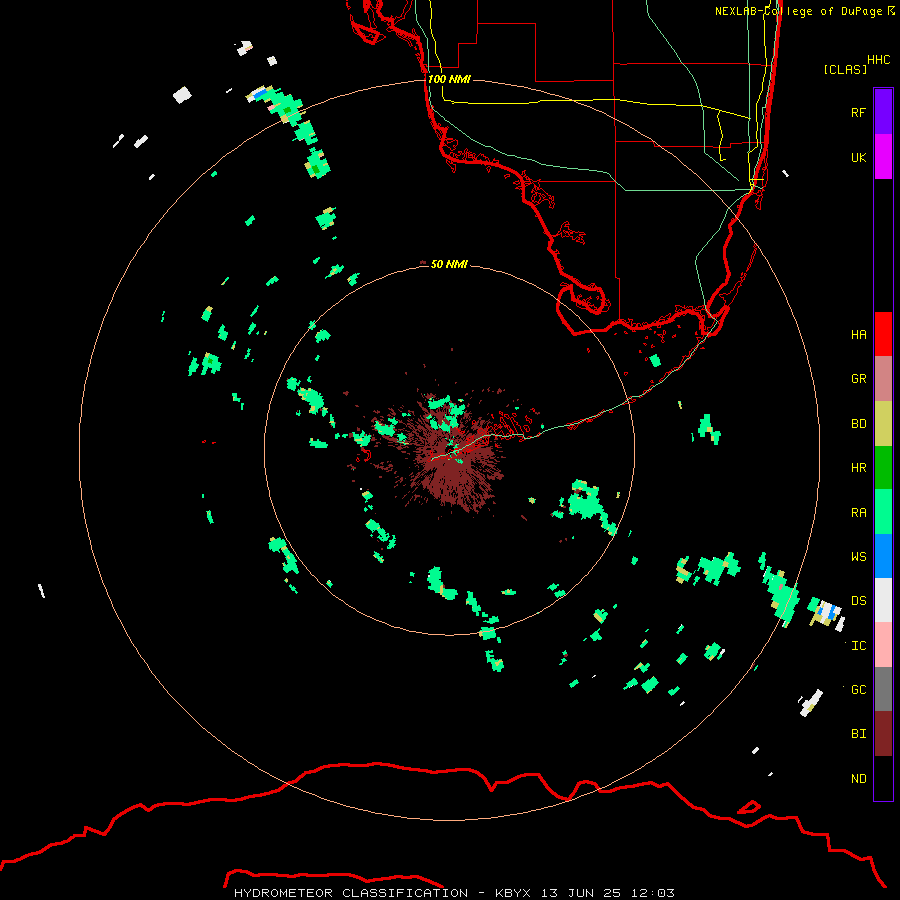Image resolution: width=900 pixels, height=900 pixels.
Task: Click the GR salmon legend swatch
Action: (x=883, y=378)
